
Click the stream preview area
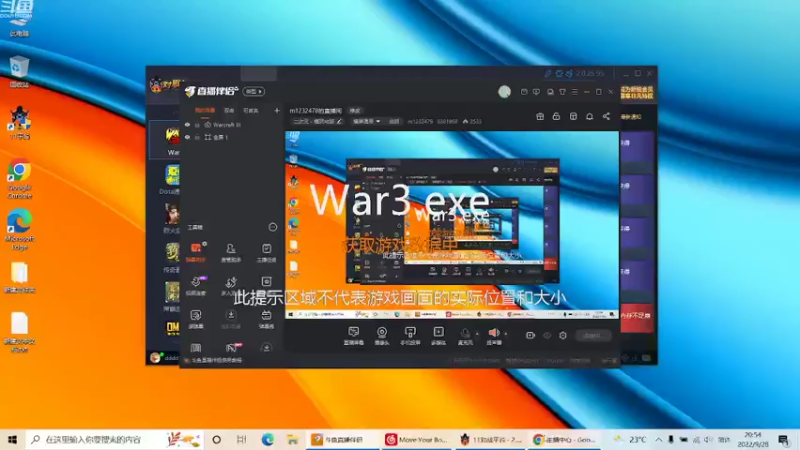pos(452,225)
